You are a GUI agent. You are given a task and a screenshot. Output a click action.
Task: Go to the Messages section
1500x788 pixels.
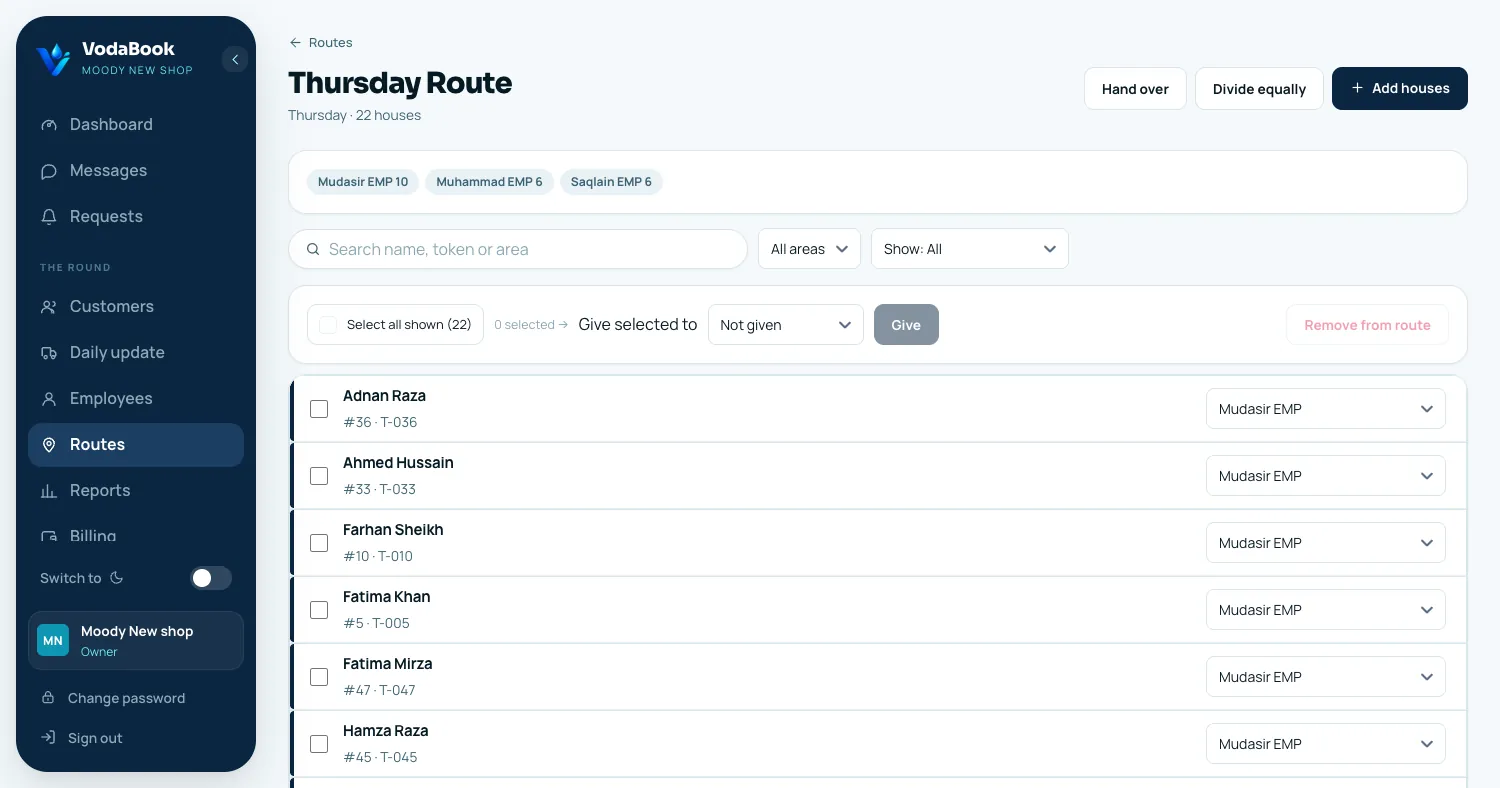click(136, 171)
